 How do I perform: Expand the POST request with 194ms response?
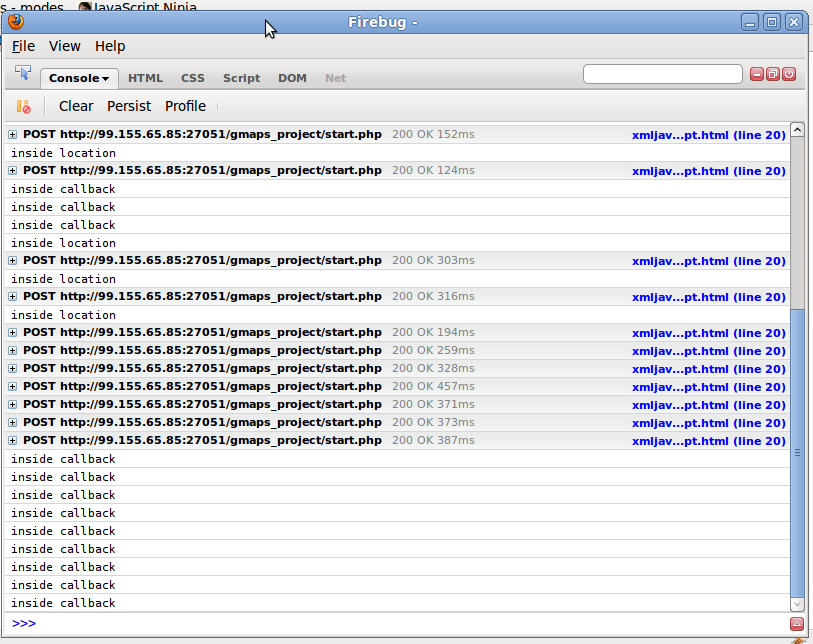pyautogui.click(x=12, y=332)
